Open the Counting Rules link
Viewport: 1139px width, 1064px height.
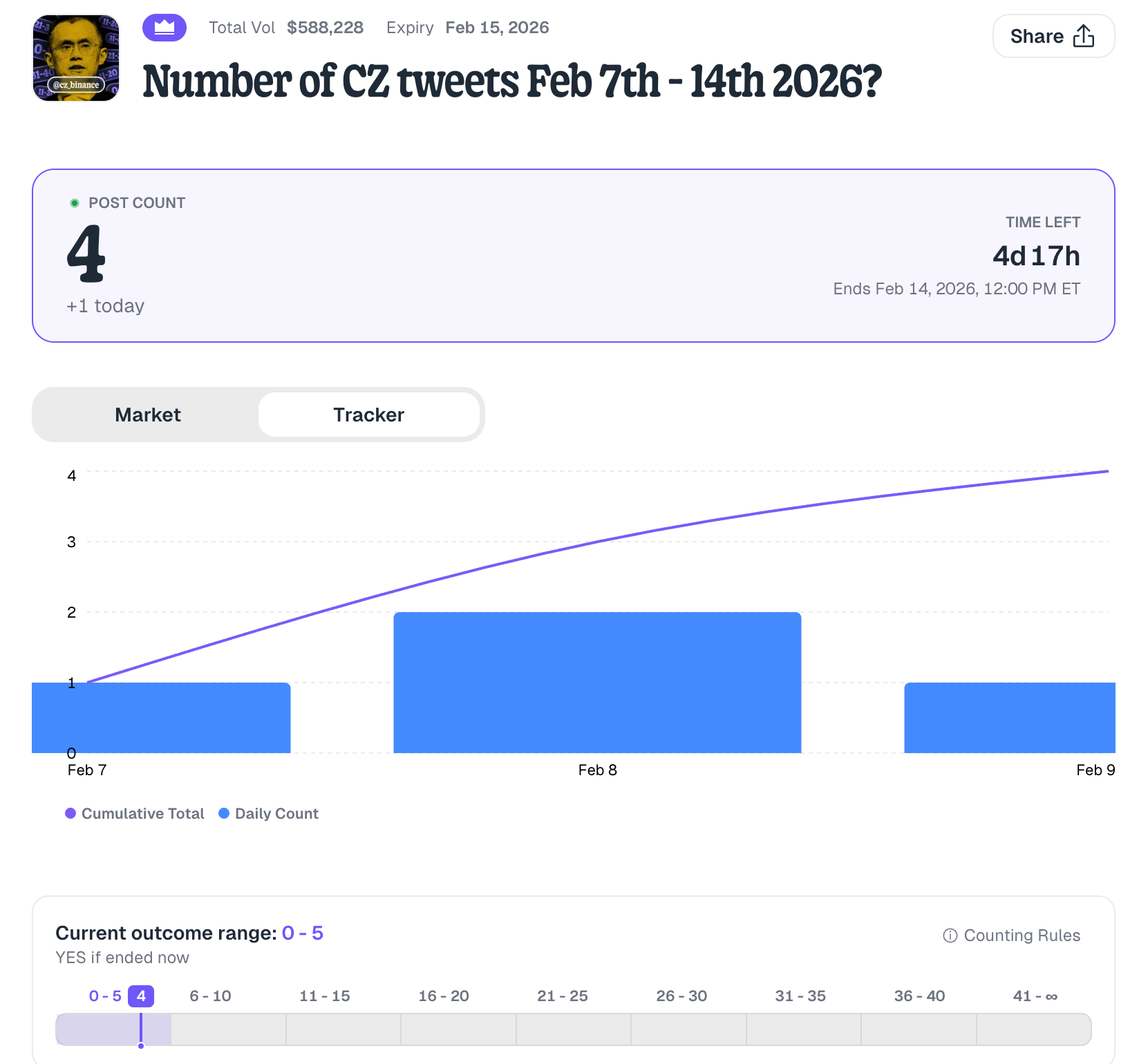(x=1021, y=935)
